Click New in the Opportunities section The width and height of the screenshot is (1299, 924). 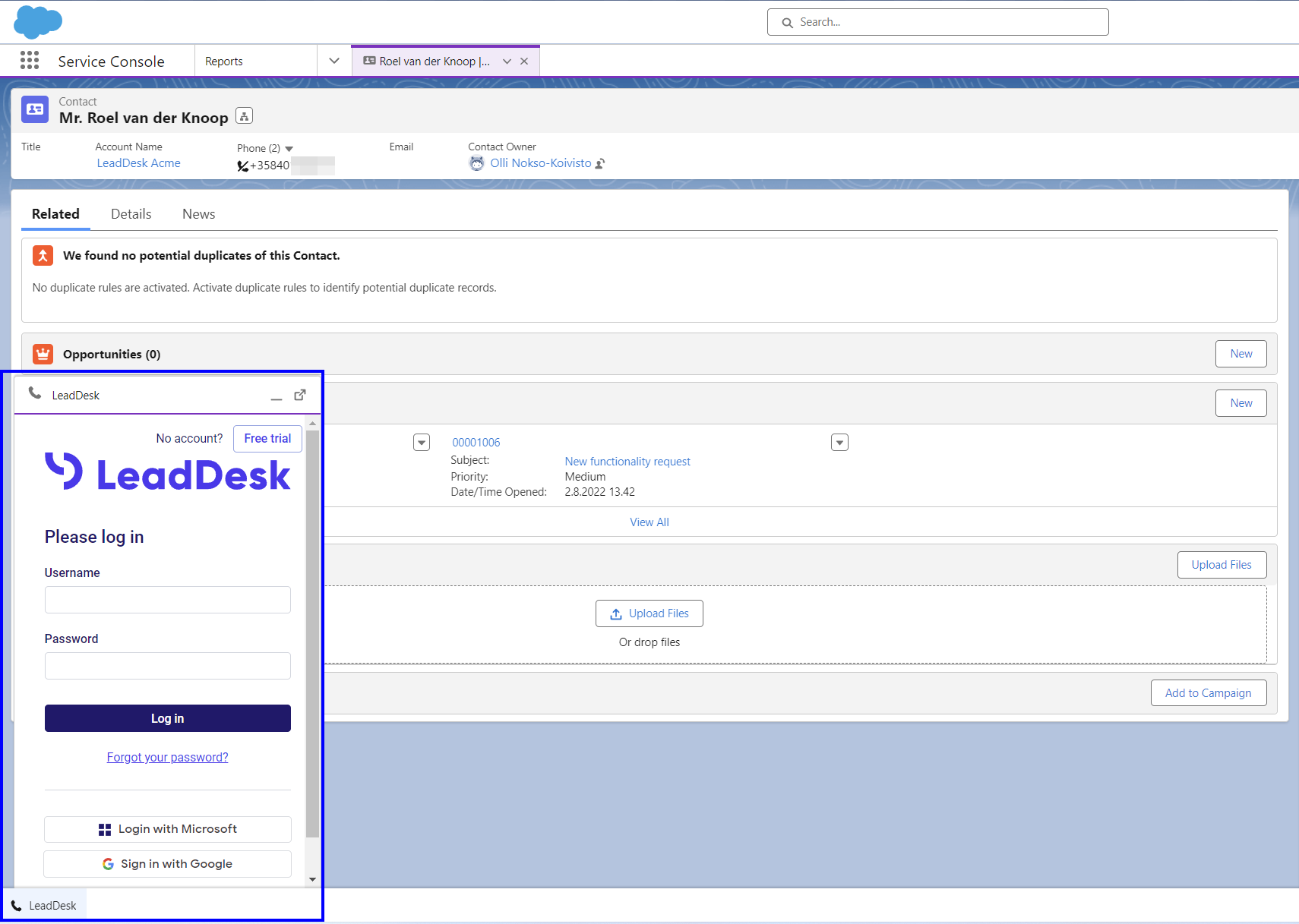1241,354
